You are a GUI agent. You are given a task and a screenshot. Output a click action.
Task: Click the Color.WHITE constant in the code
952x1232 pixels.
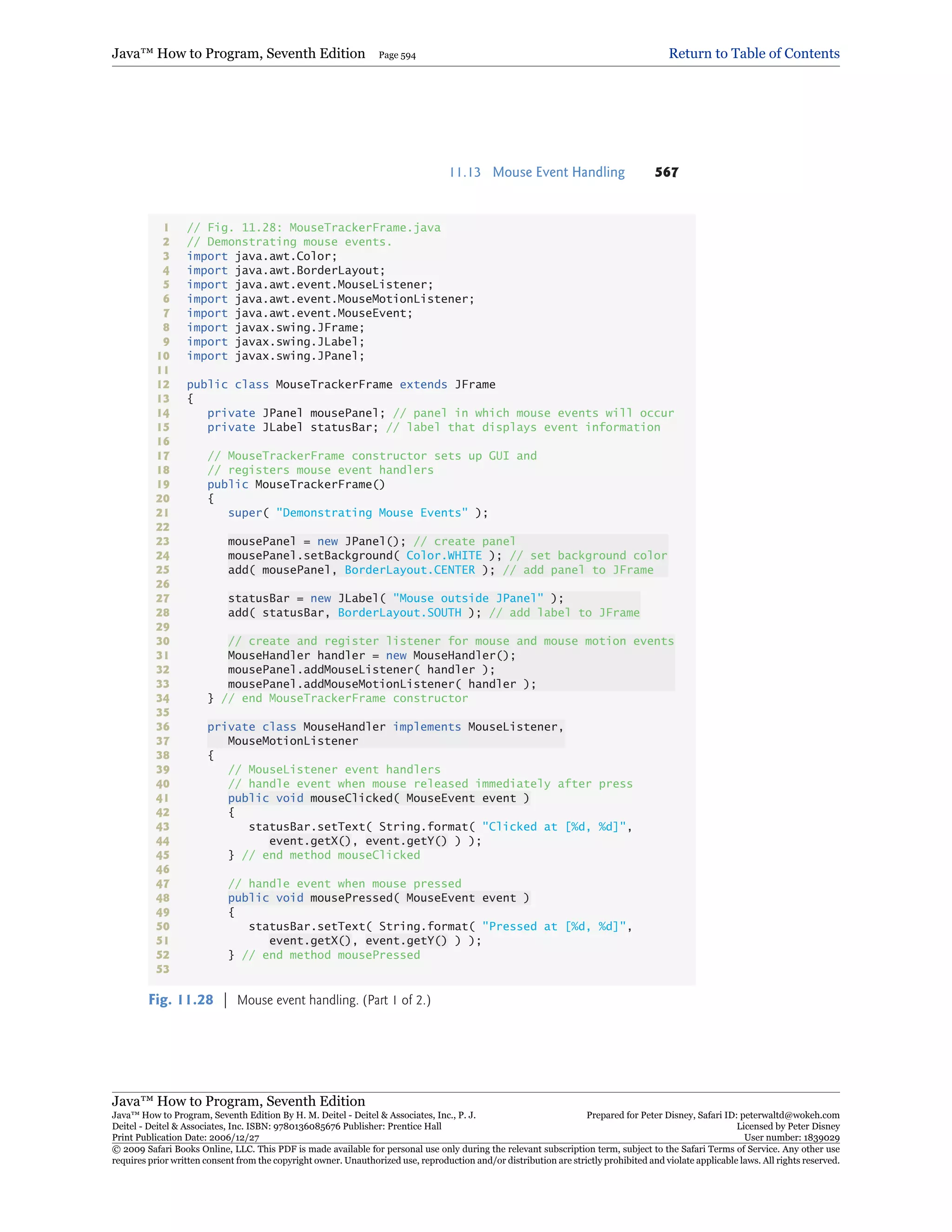click(444, 556)
